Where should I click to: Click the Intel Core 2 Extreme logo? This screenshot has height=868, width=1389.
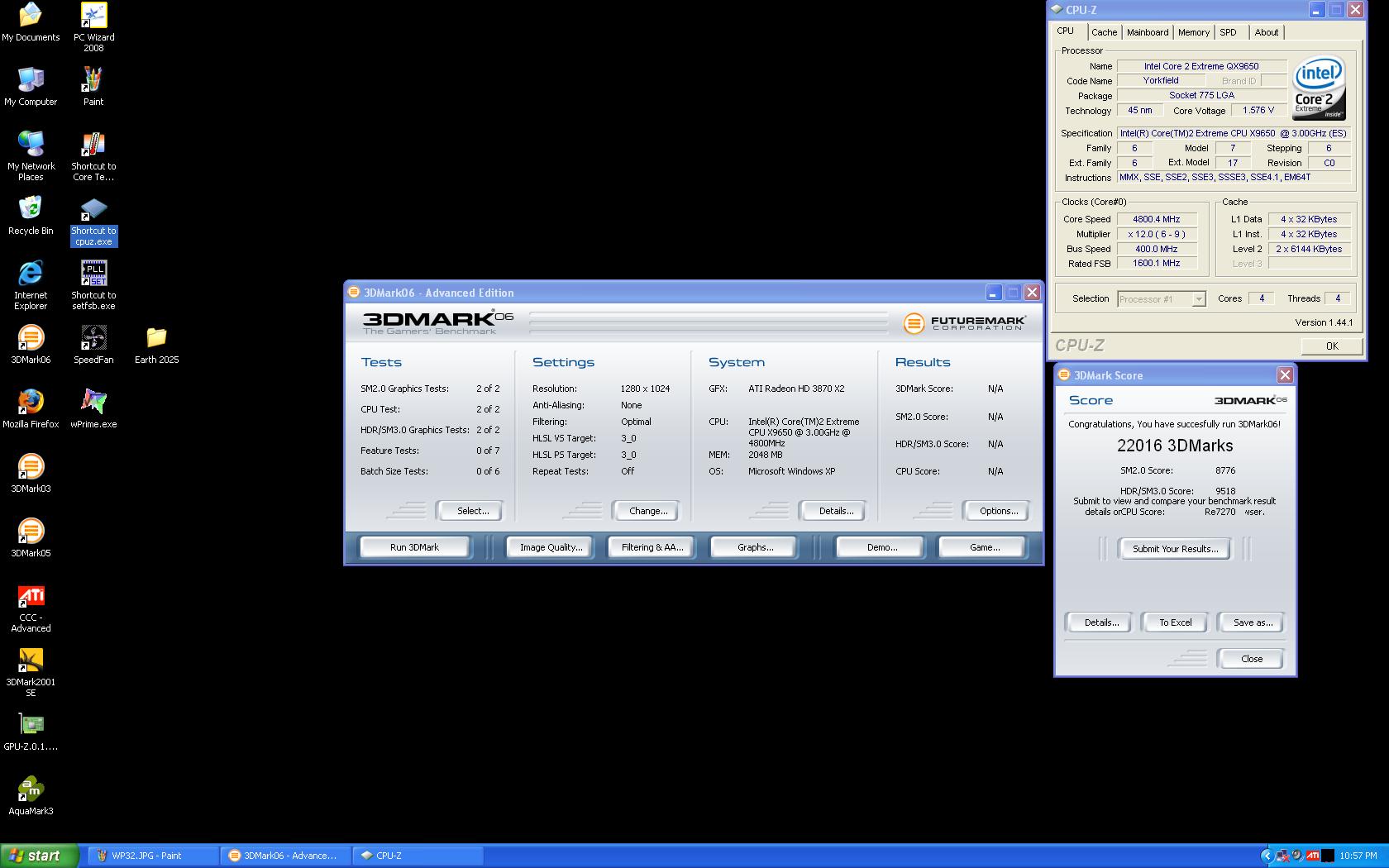coord(1318,88)
